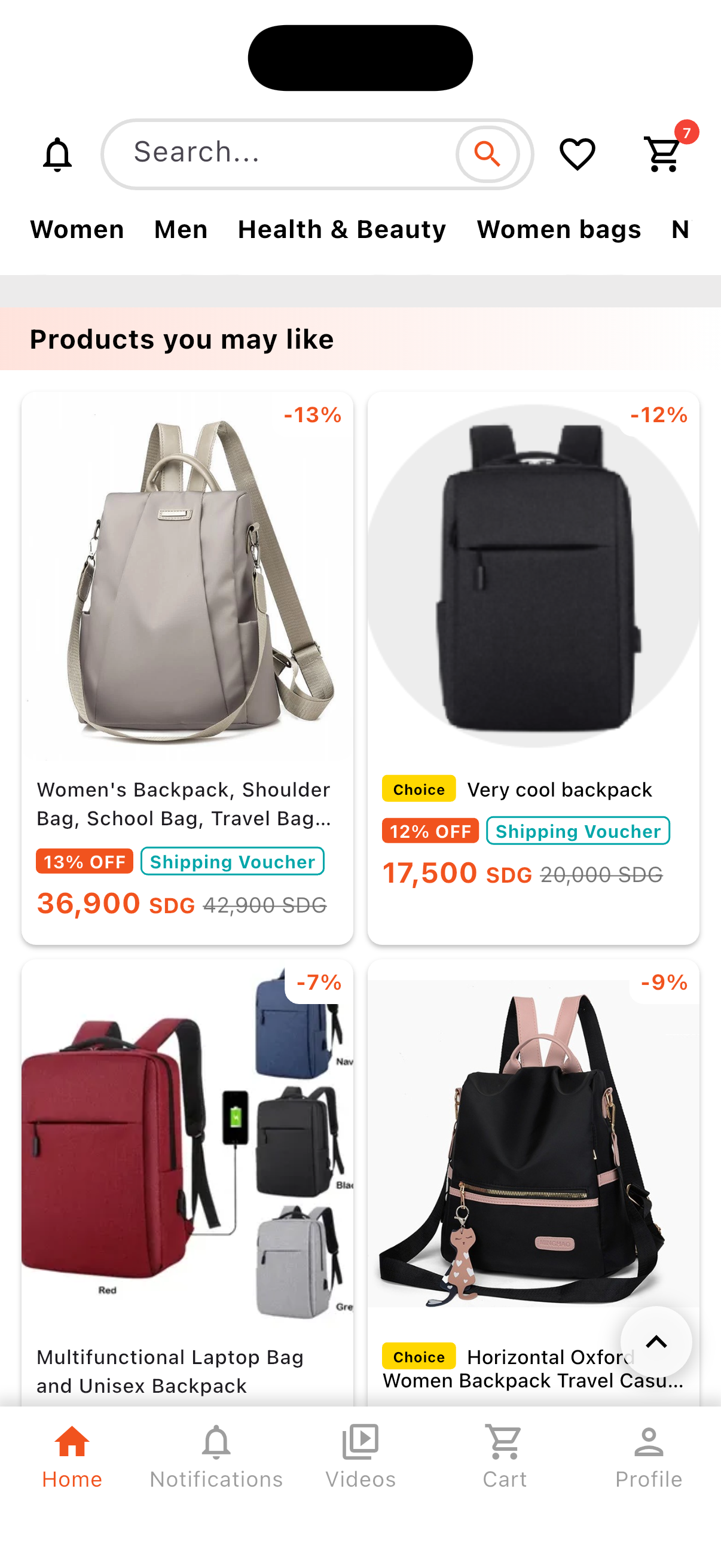The width and height of the screenshot is (721, 1568).
Task: Open Notifications in bottom navigation
Action: [x=216, y=1457]
